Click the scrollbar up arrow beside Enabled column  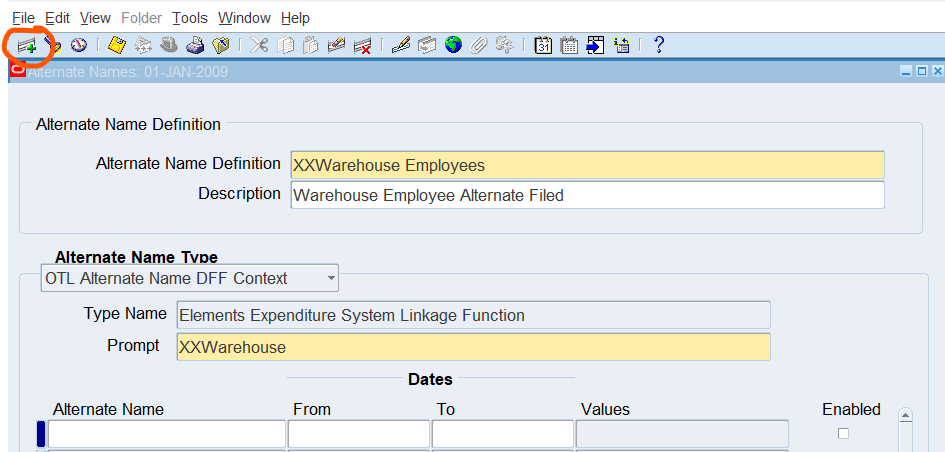coord(906,415)
